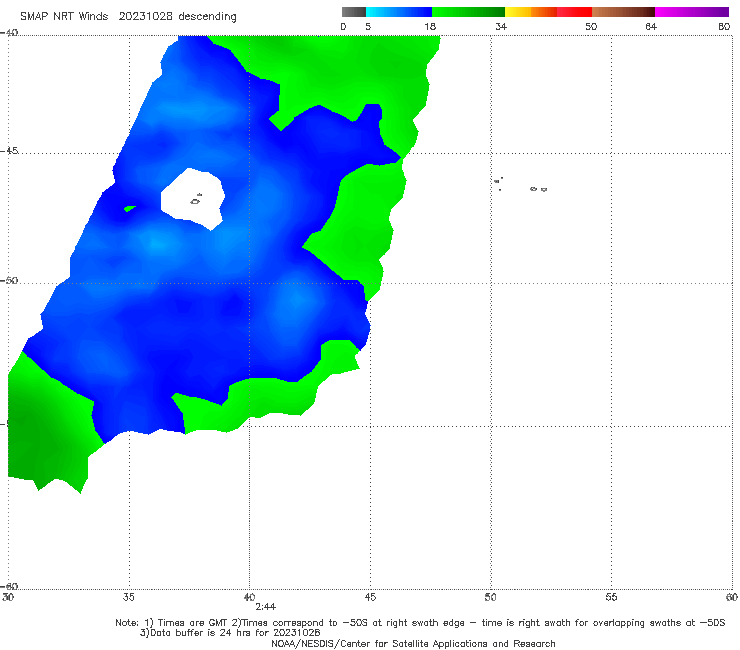Click the latitude axis label '-45'
This screenshot has height=650, width=740.
(9, 151)
